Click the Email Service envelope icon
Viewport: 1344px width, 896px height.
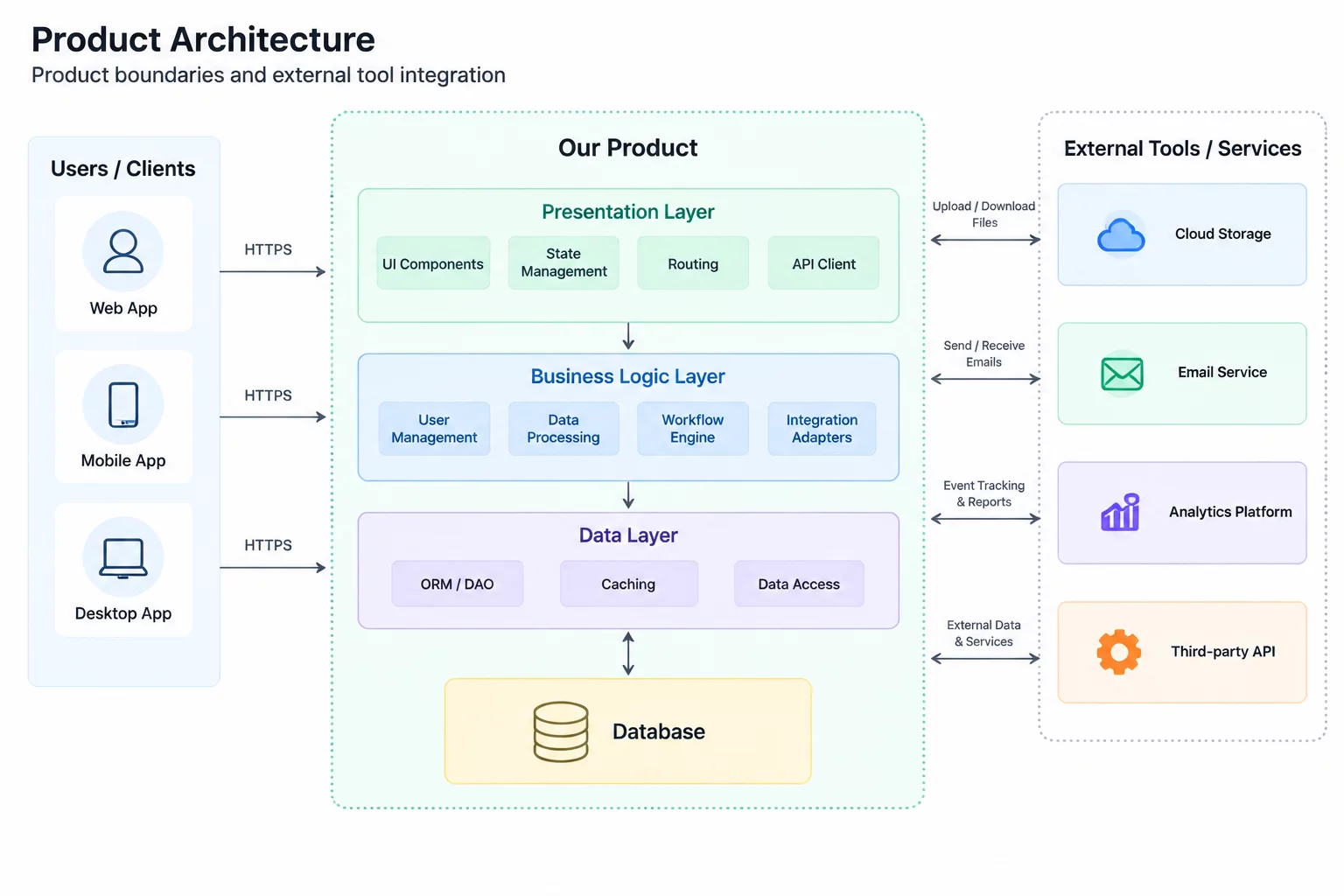[1122, 374]
